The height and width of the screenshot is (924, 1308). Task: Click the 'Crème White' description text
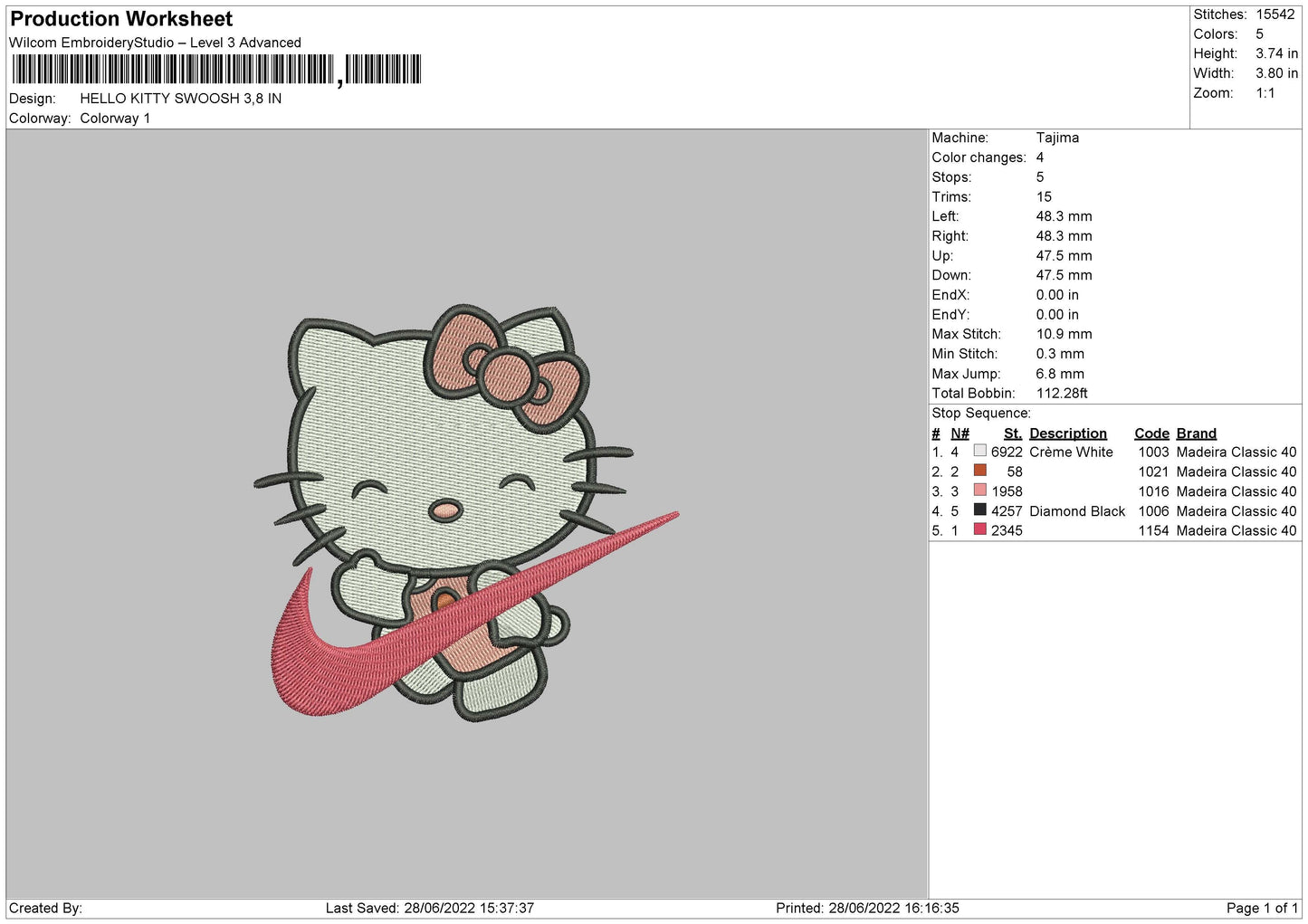tap(1071, 452)
